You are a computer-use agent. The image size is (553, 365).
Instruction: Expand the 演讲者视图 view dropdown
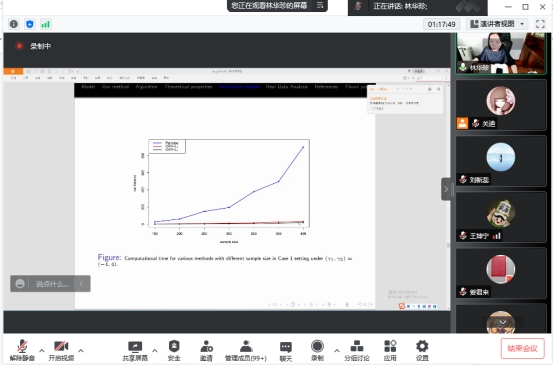coord(498,24)
